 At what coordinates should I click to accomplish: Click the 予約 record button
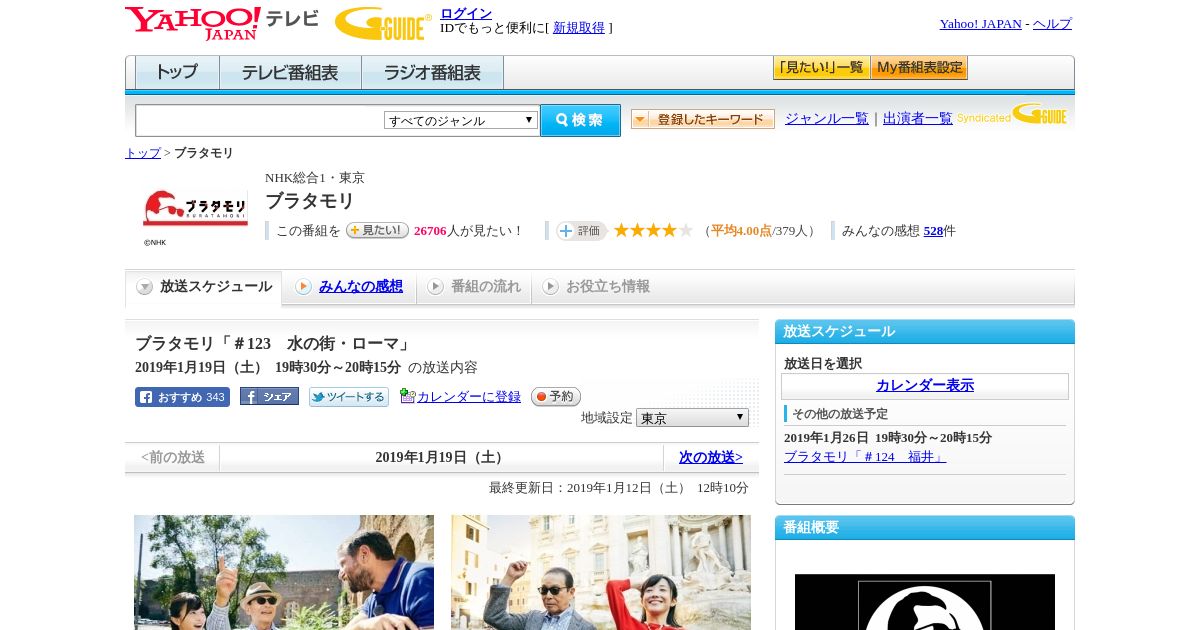[556, 397]
